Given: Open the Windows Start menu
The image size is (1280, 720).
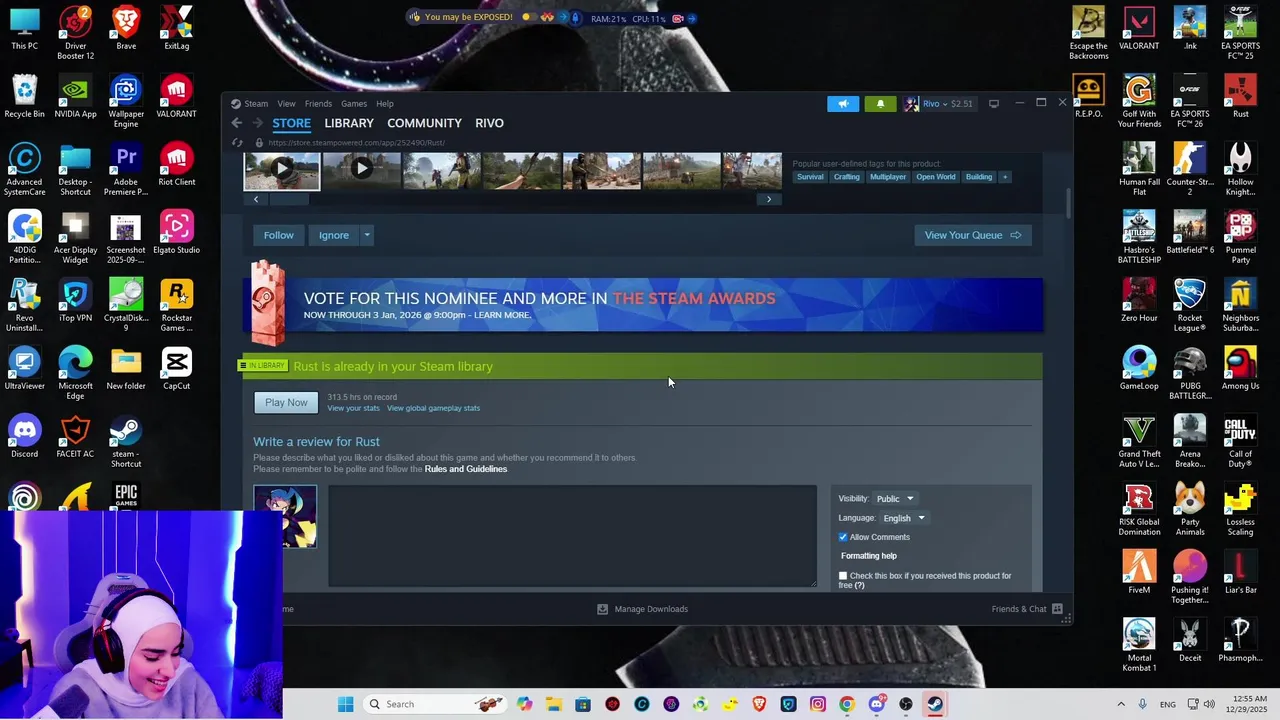Looking at the screenshot, I should click(345, 704).
